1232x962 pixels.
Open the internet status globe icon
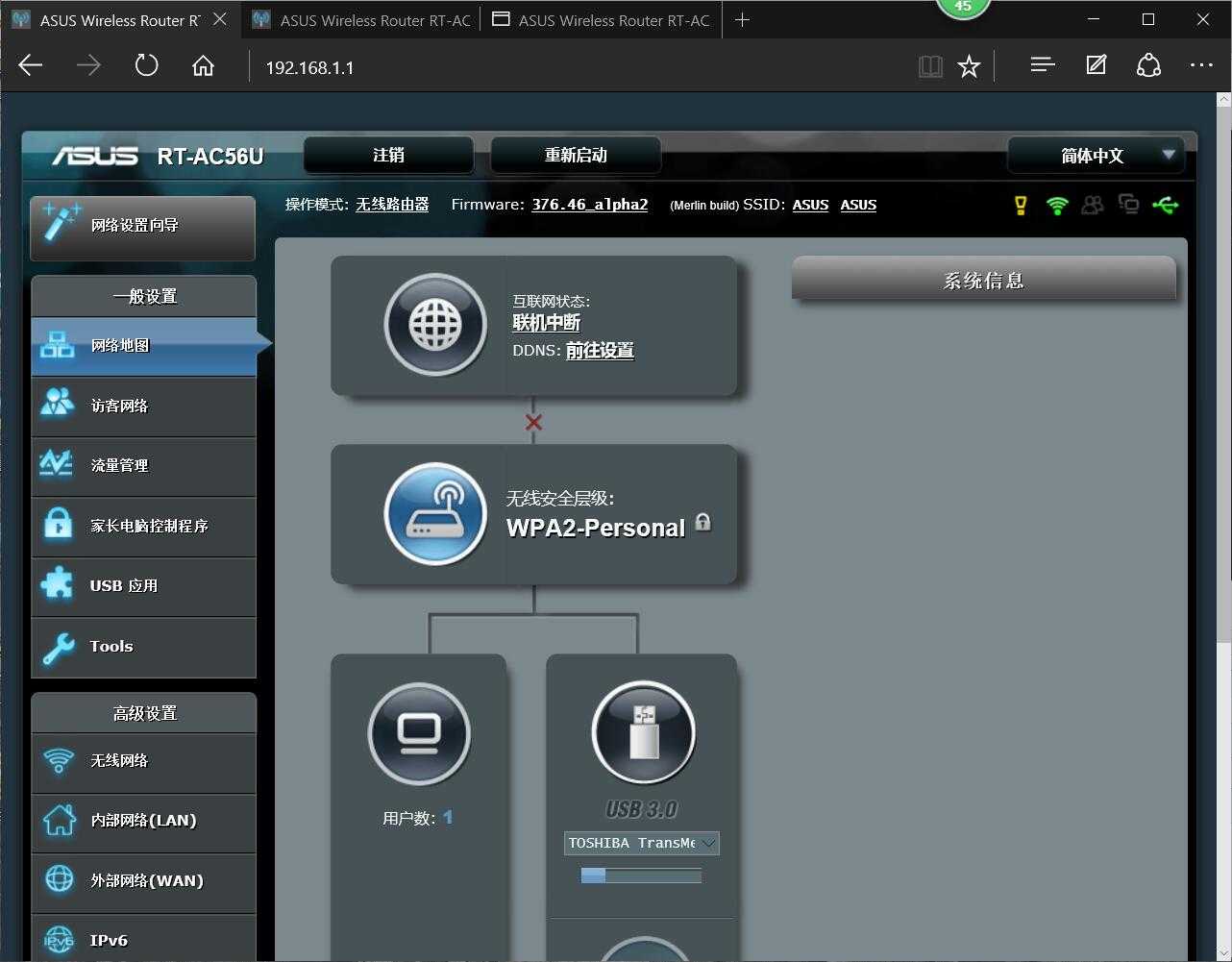435,325
